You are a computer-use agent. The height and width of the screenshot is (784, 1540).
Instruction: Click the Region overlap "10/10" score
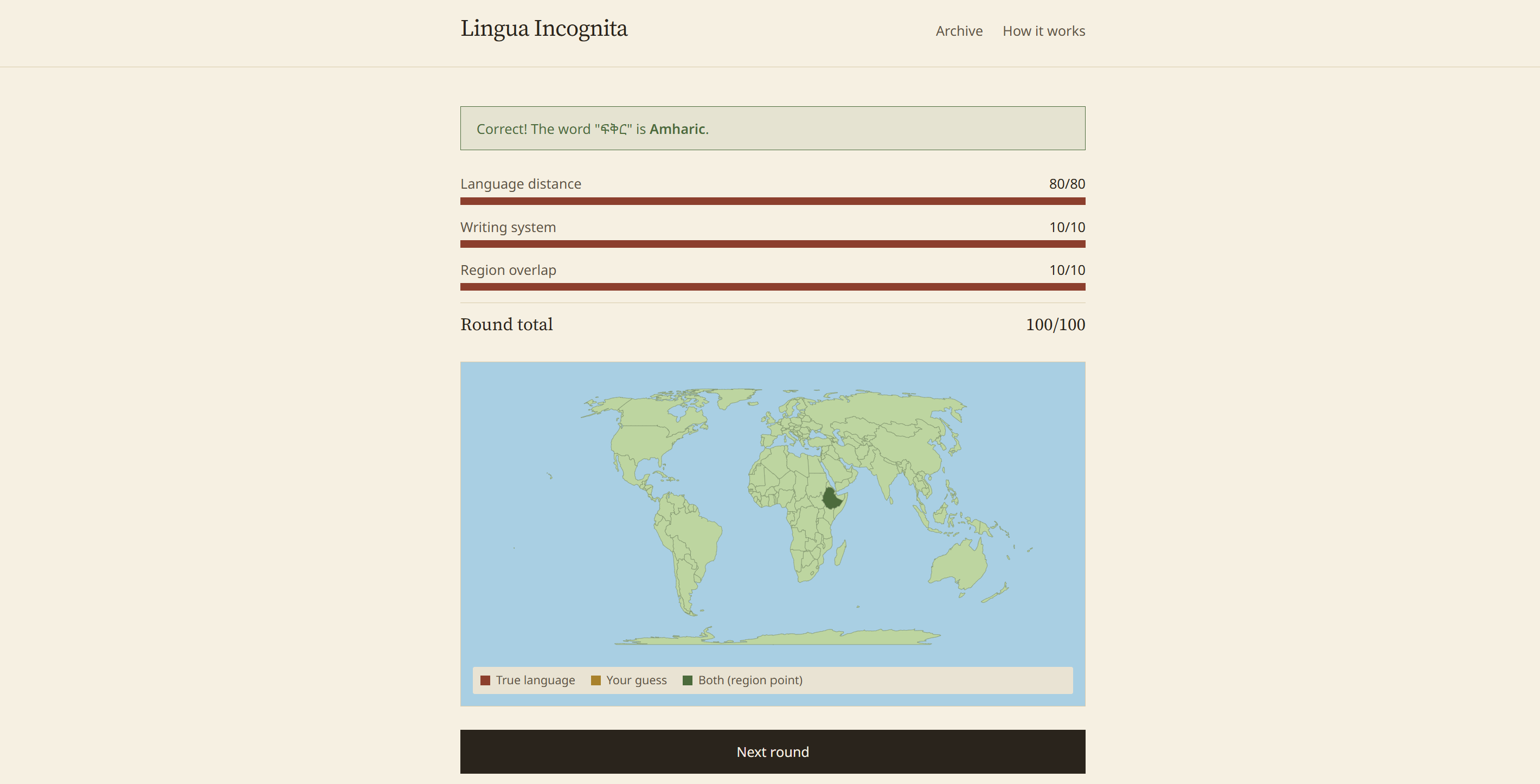1067,270
